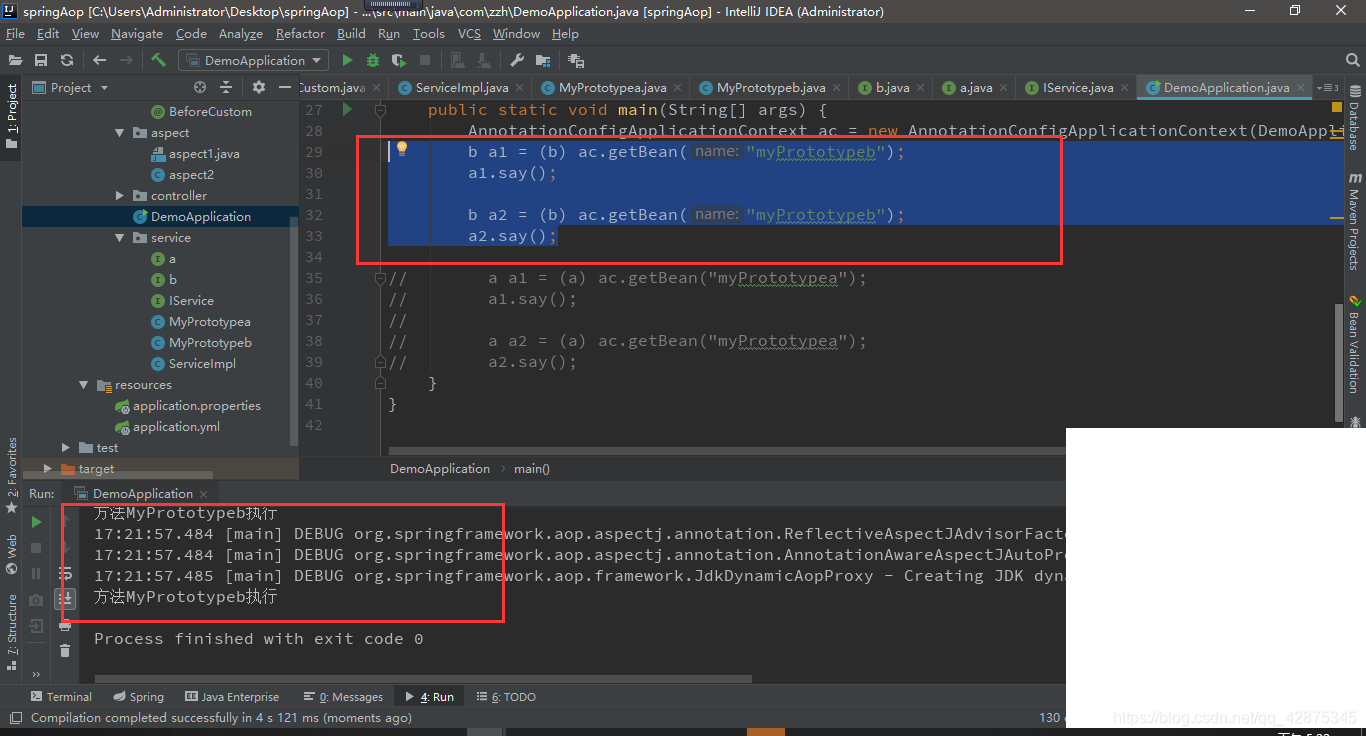Screen dimensions: 1366x736
Task: Click the tool windows toggle in the status bar corner
Action: (x=14, y=718)
